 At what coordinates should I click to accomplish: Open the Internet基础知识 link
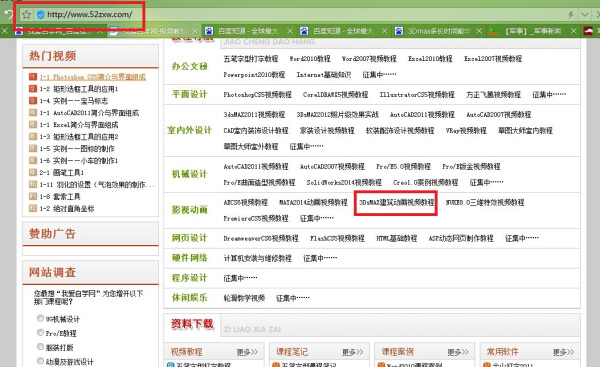point(324,75)
